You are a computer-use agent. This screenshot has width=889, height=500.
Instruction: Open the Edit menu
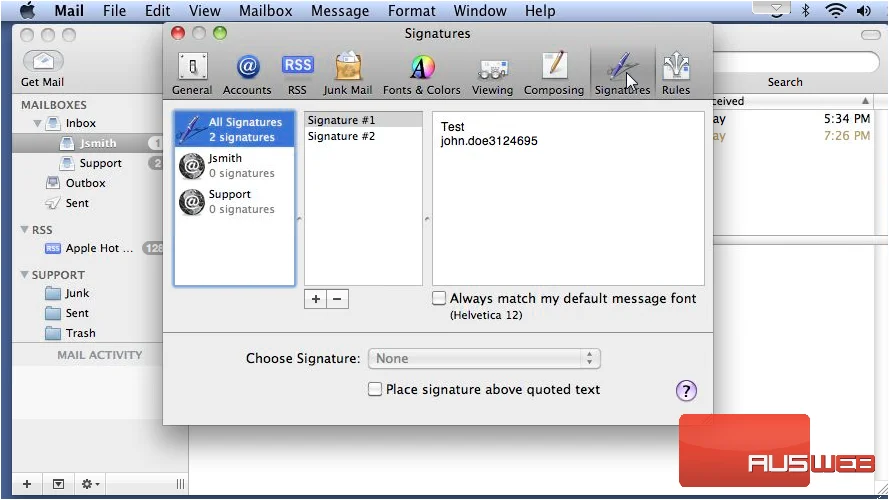tap(158, 11)
